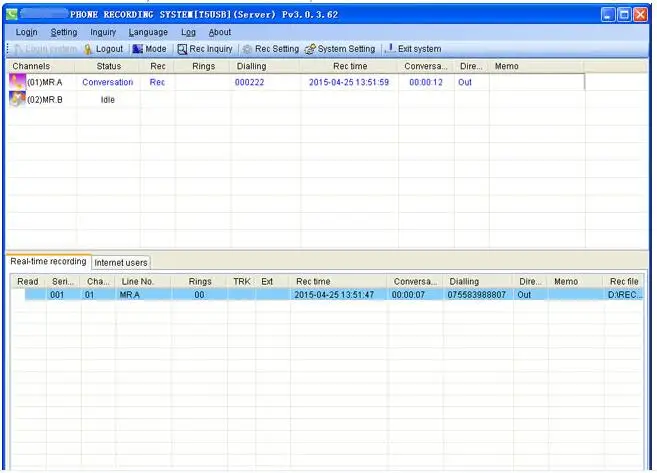Select the idle channel (02)MR.B icon
Viewport: 657px width, 473px height.
(17, 99)
